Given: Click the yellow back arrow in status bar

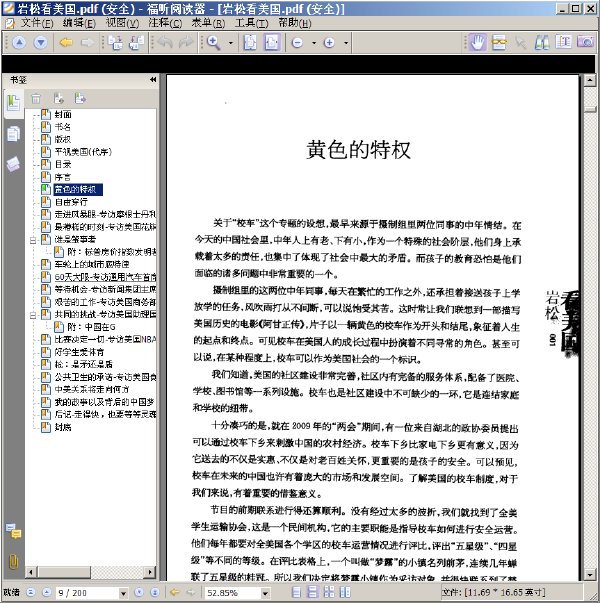Looking at the screenshot, I should (175, 592).
